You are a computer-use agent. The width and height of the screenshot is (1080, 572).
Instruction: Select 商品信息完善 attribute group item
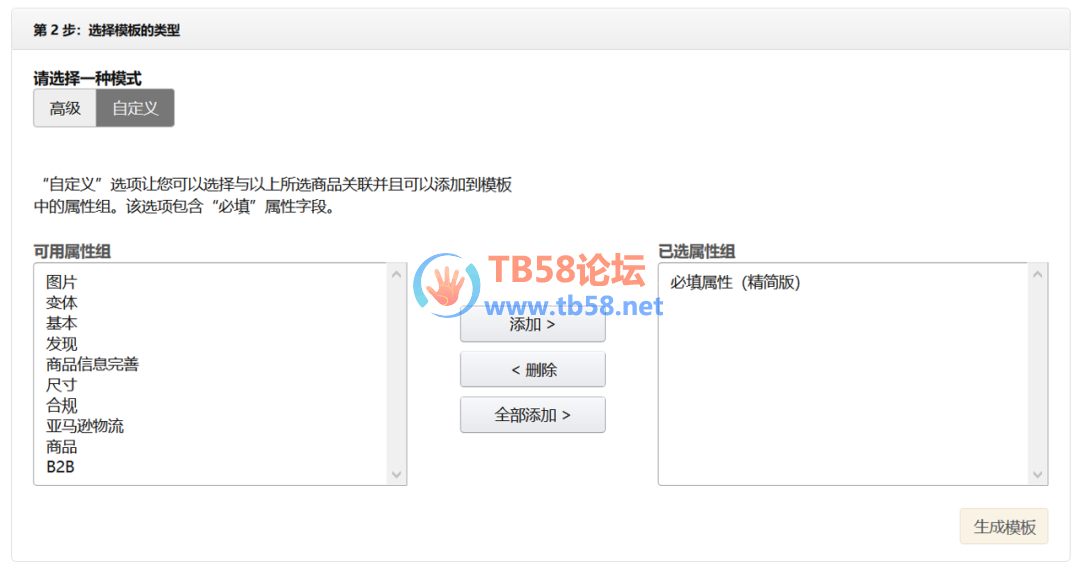pyautogui.click(x=92, y=364)
